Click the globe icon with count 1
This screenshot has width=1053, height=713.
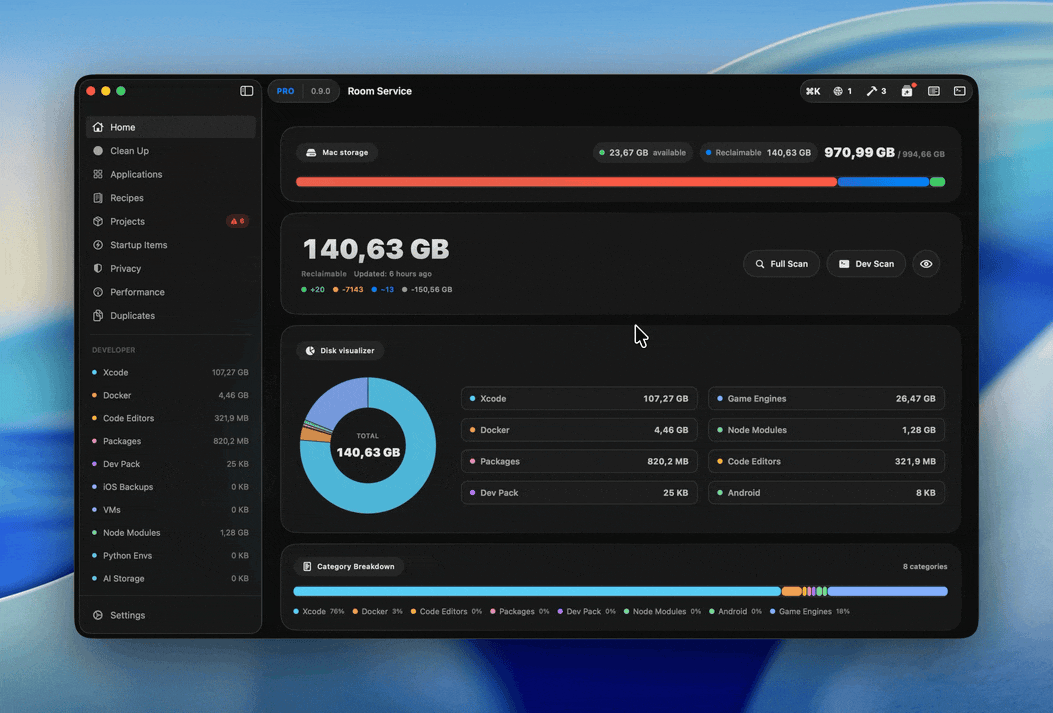[x=842, y=91]
